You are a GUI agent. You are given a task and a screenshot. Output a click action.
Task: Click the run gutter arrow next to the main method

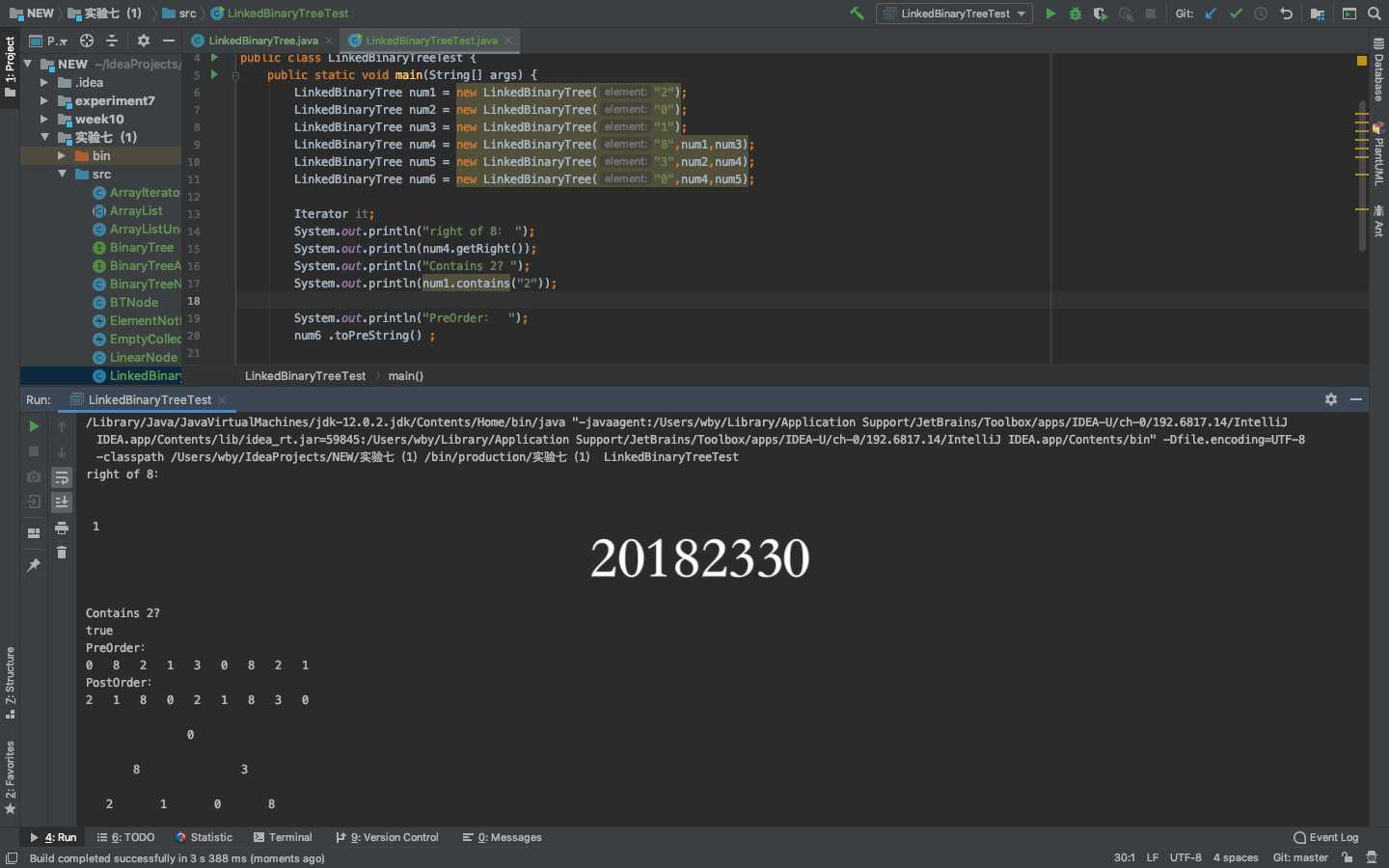[x=214, y=74]
